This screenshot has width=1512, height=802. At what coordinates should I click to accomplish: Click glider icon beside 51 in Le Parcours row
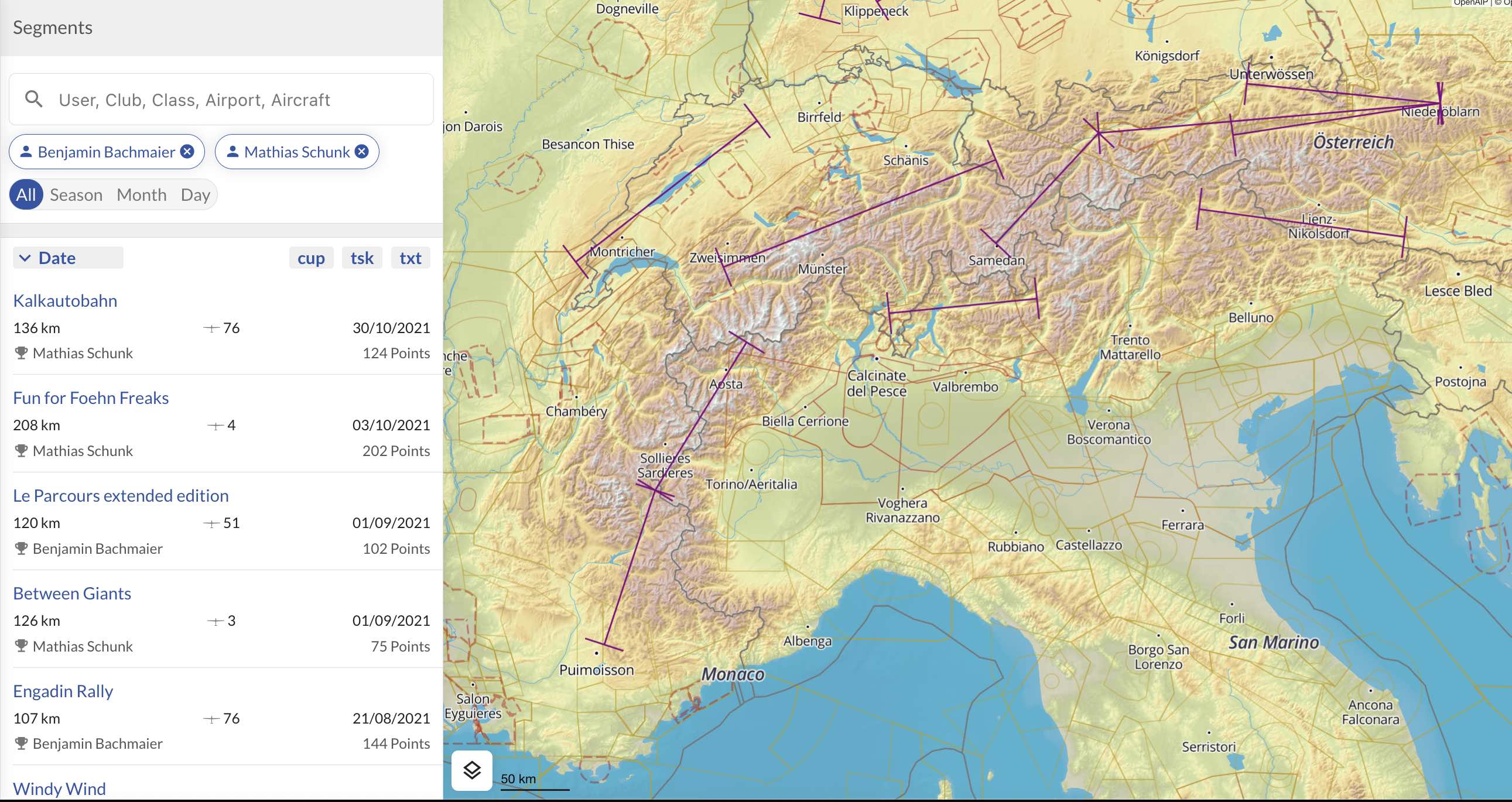[x=211, y=523]
